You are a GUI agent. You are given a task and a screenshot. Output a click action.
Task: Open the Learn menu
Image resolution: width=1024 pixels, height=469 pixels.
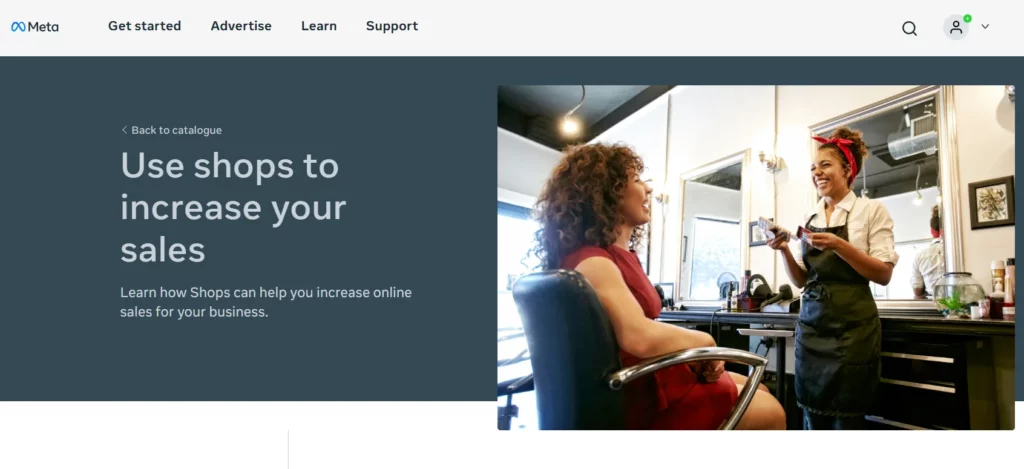click(x=319, y=26)
